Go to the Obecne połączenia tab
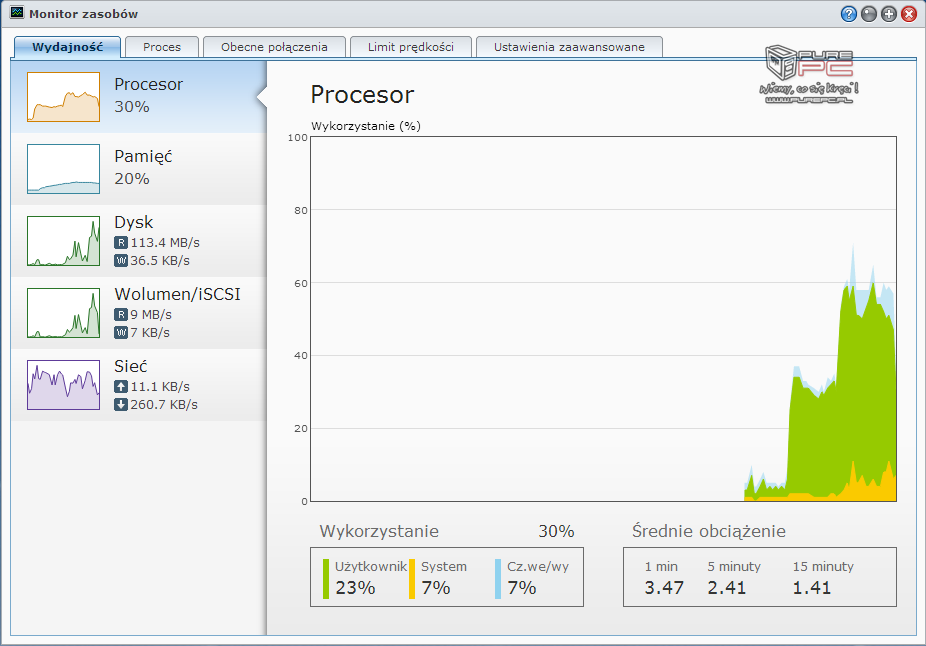Viewport: 926px width, 646px height. 274,47
